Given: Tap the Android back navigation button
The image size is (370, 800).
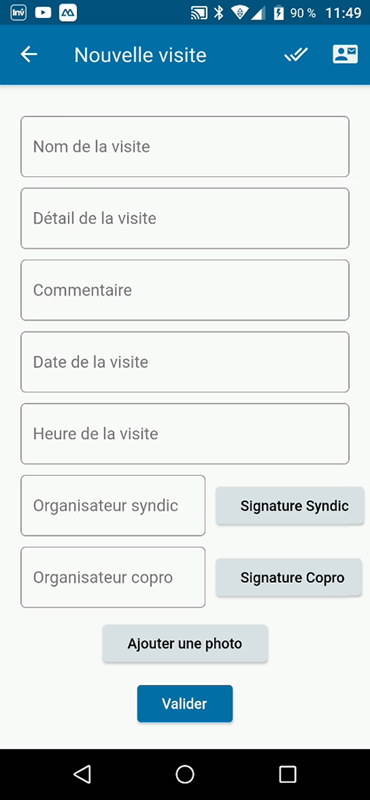Looking at the screenshot, I should coord(82,774).
